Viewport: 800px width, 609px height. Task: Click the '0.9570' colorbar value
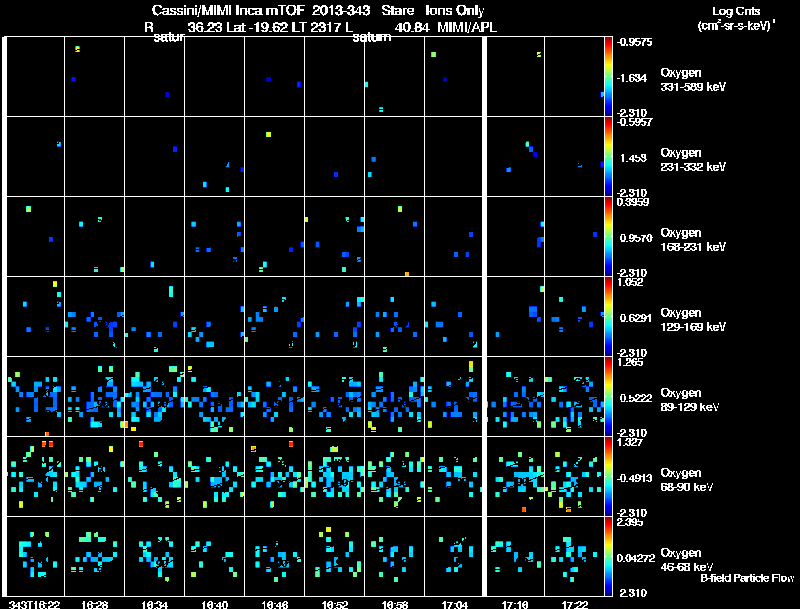pos(636,238)
